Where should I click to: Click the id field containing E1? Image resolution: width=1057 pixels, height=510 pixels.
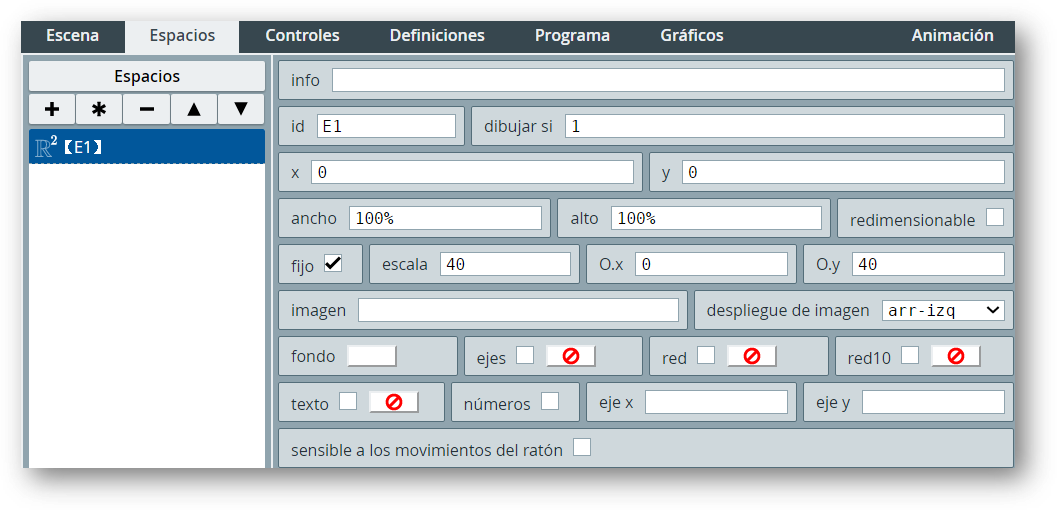[386, 126]
